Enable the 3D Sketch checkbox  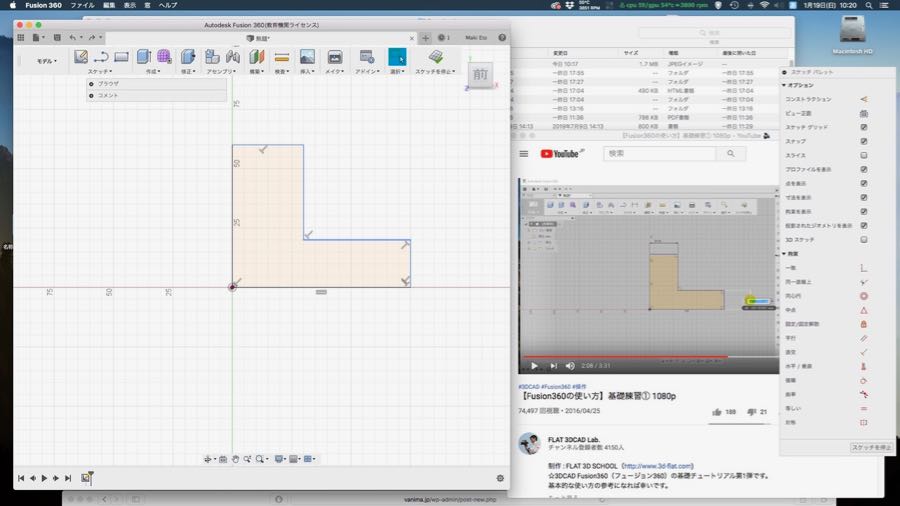[863, 240]
